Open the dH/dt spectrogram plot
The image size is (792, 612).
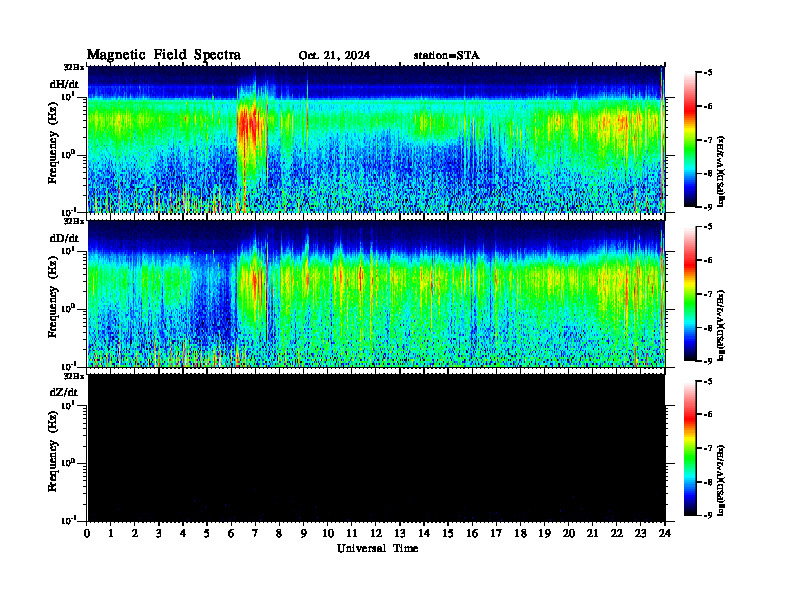pyautogui.click(x=376, y=139)
